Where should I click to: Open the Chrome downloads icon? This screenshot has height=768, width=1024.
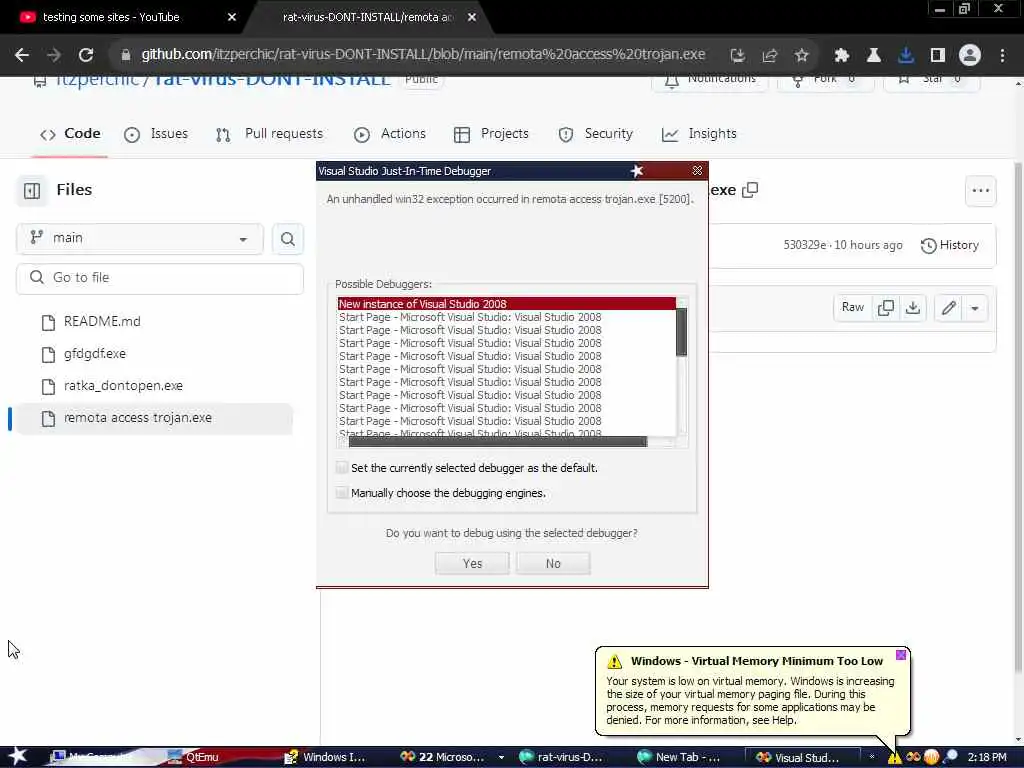pos(905,56)
